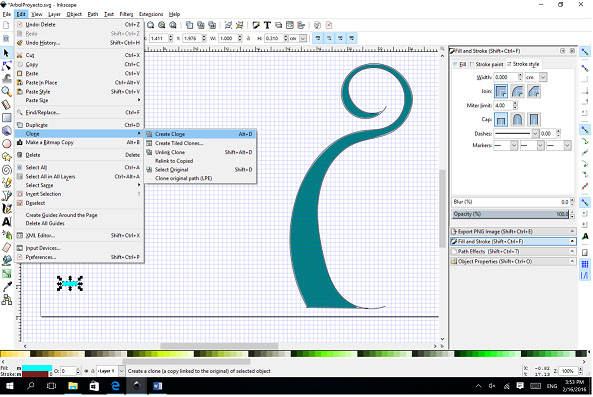The width and height of the screenshot is (593, 397).
Task: Select the Zoom magnifier tool
Action: (6, 91)
